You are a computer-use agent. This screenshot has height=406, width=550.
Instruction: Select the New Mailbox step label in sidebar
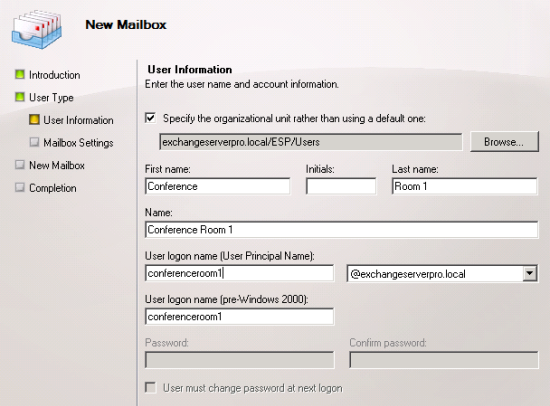tap(57, 165)
